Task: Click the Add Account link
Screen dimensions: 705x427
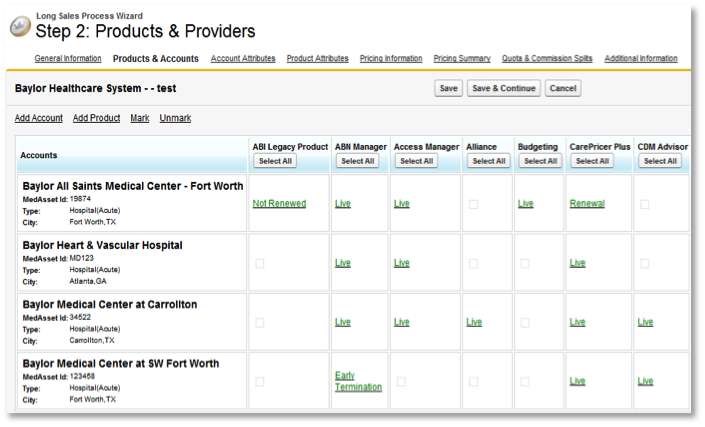Action: (x=39, y=118)
